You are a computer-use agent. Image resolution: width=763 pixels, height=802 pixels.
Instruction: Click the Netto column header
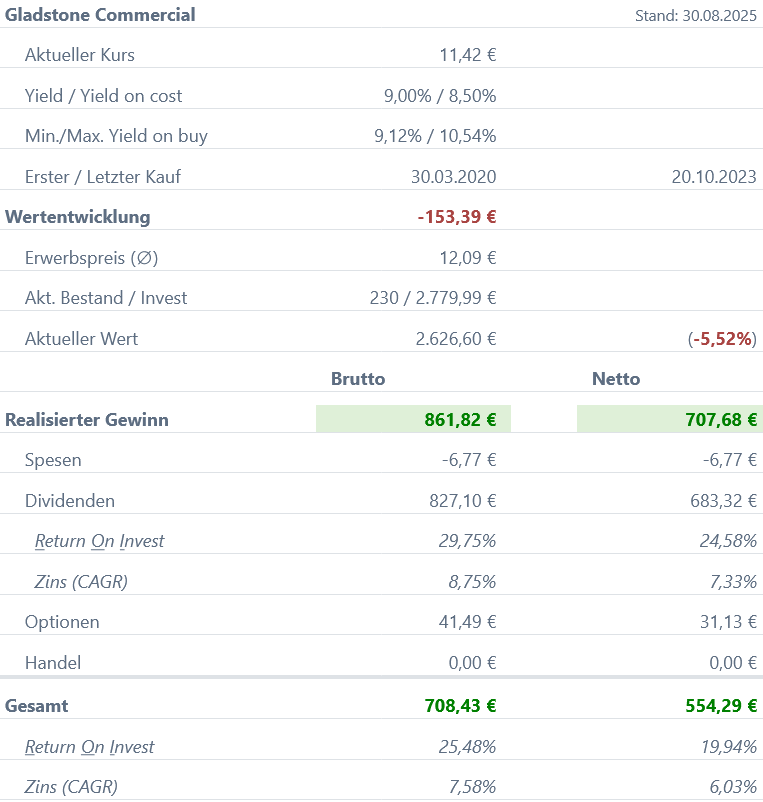tap(616, 379)
